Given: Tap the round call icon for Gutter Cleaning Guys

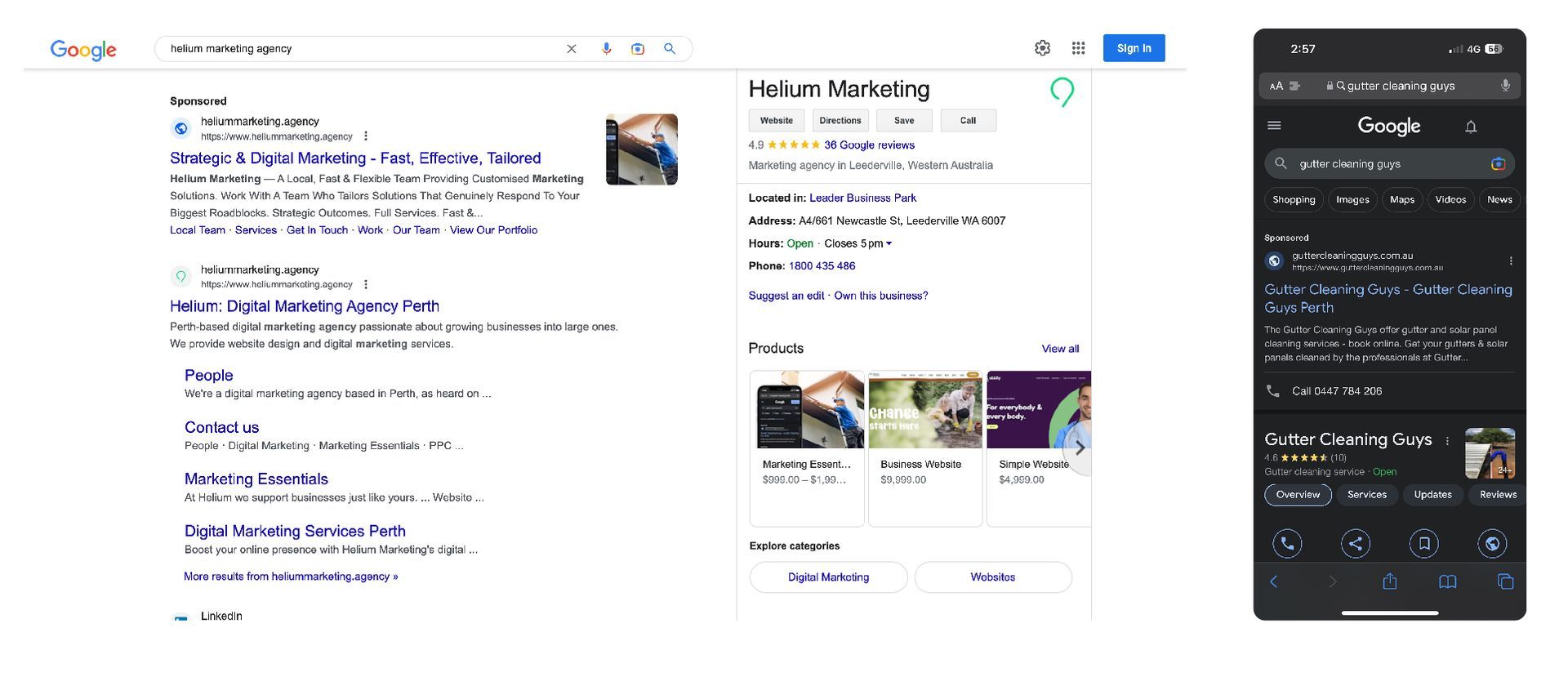Looking at the screenshot, I should (x=1287, y=544).
